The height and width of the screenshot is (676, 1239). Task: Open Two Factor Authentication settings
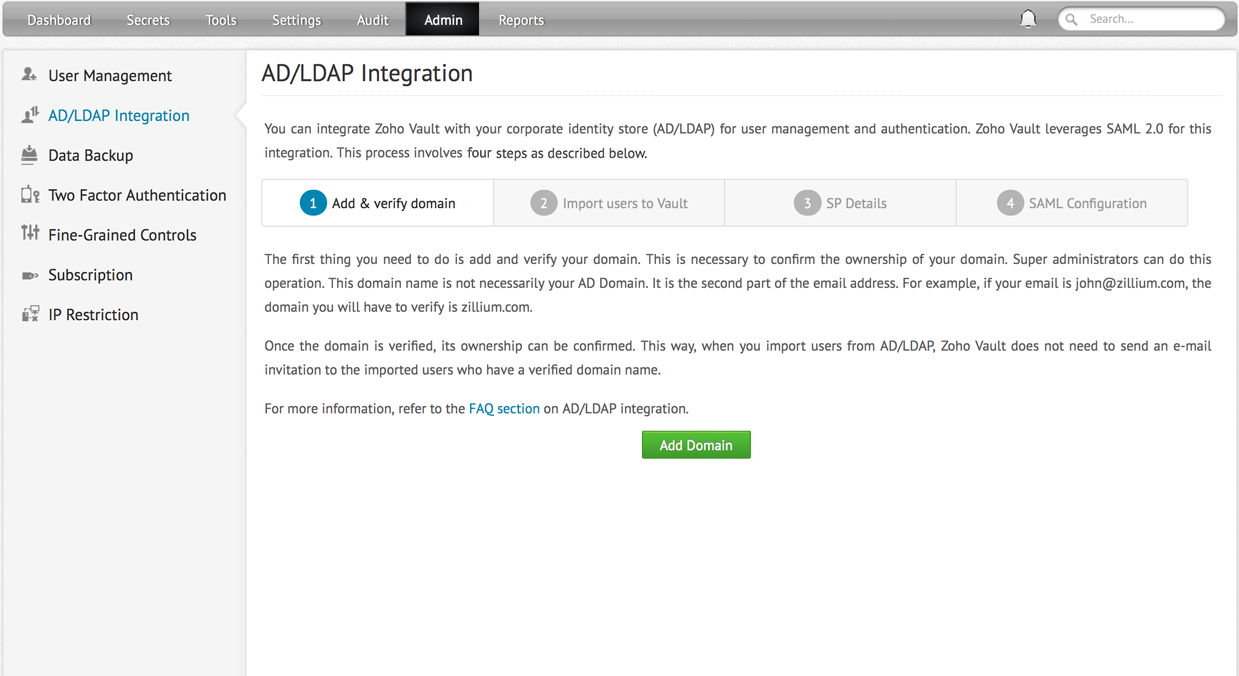[137, 195]
